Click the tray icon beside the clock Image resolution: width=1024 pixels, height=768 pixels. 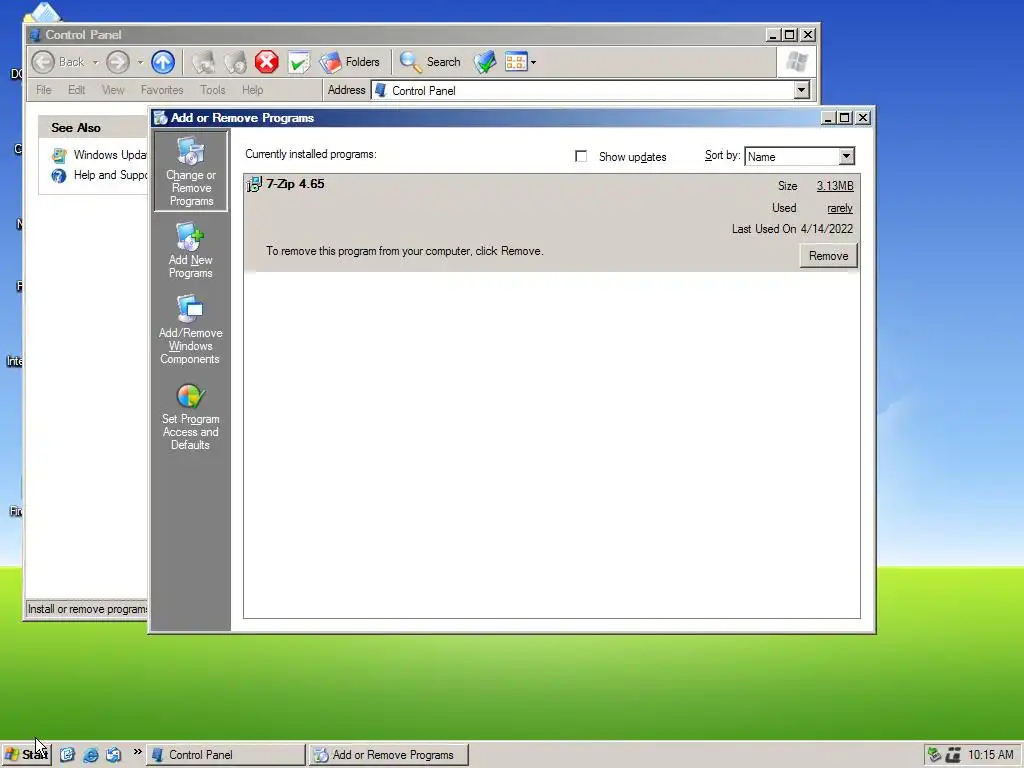point(953,755)
